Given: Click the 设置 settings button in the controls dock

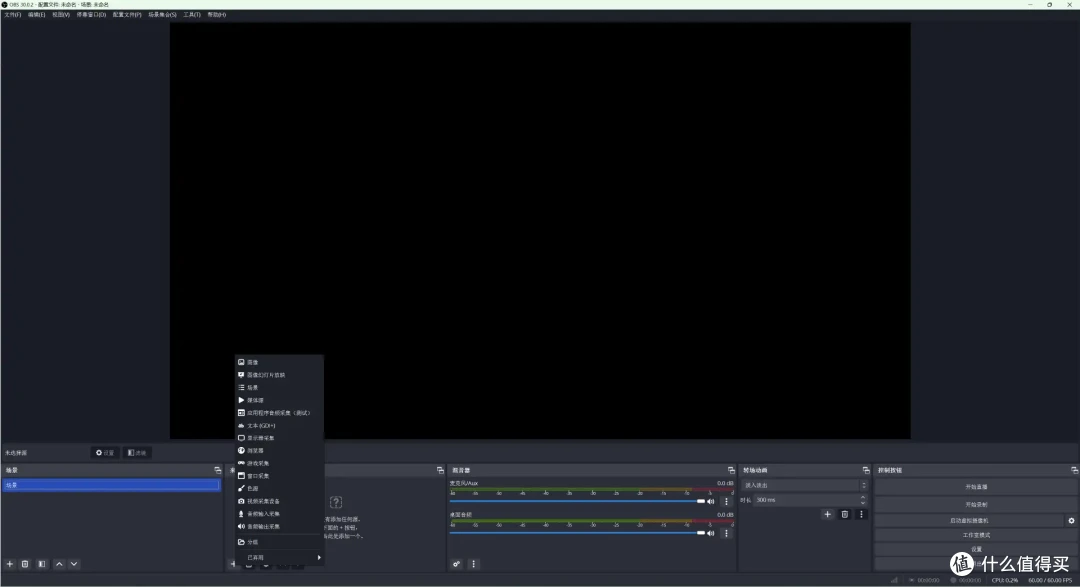Looking at the screenshot, I should 976,549.
